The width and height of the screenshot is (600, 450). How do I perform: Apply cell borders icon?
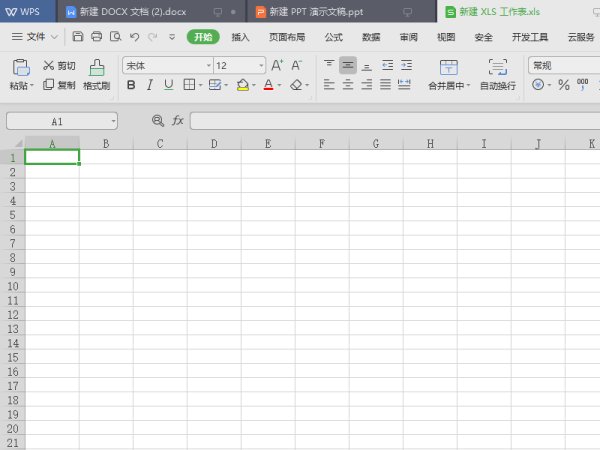pos(189,85)
